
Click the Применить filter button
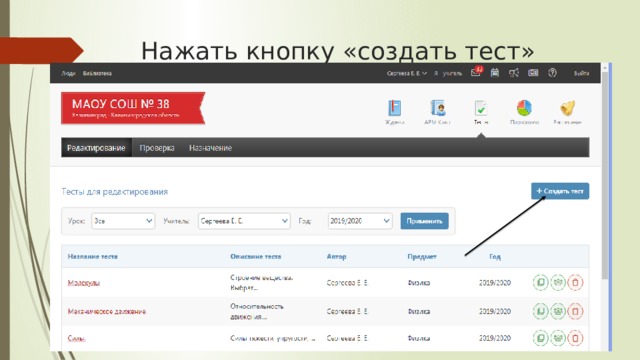pyautogui.click(x=424, y=221)
